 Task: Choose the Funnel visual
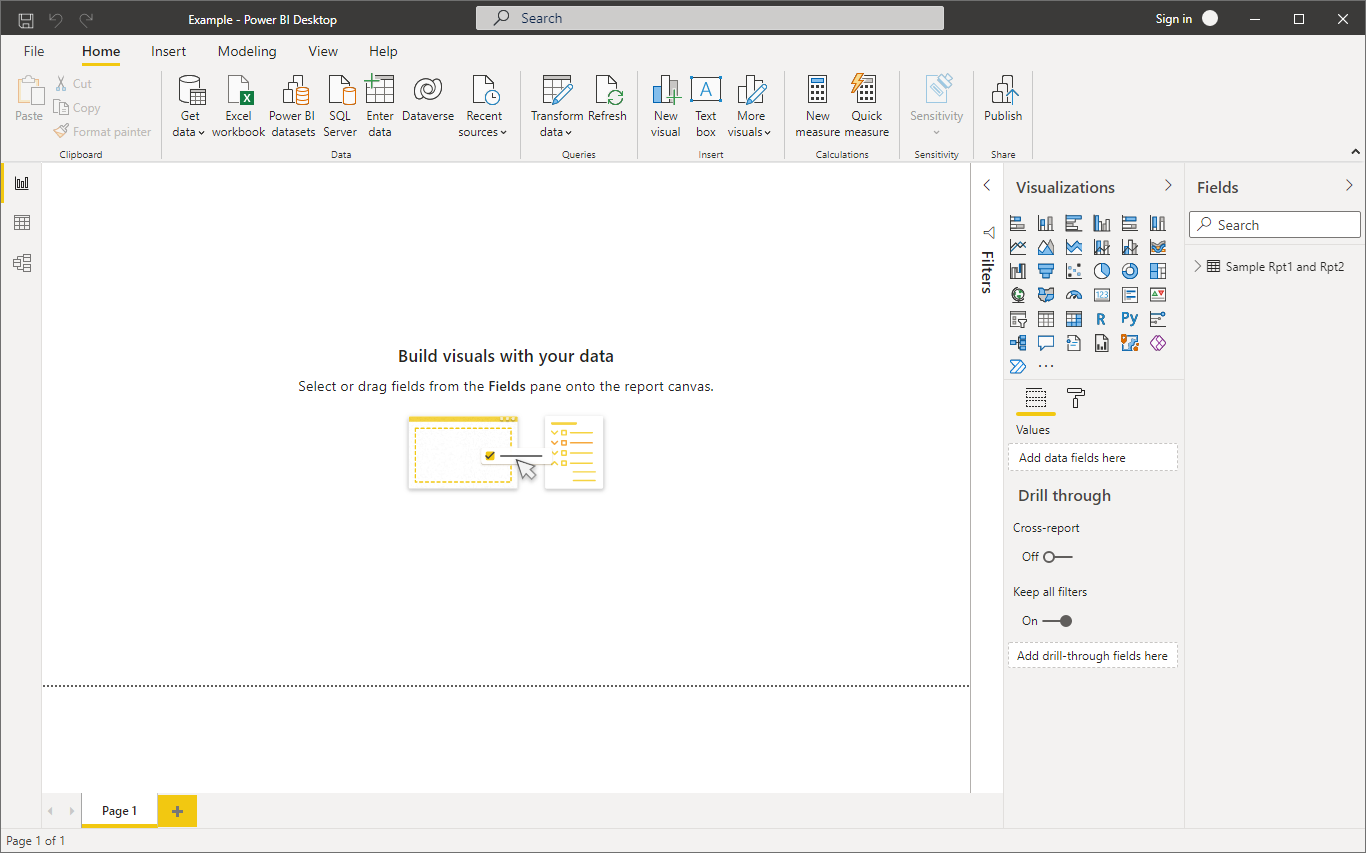click(x=1046, y=271)
